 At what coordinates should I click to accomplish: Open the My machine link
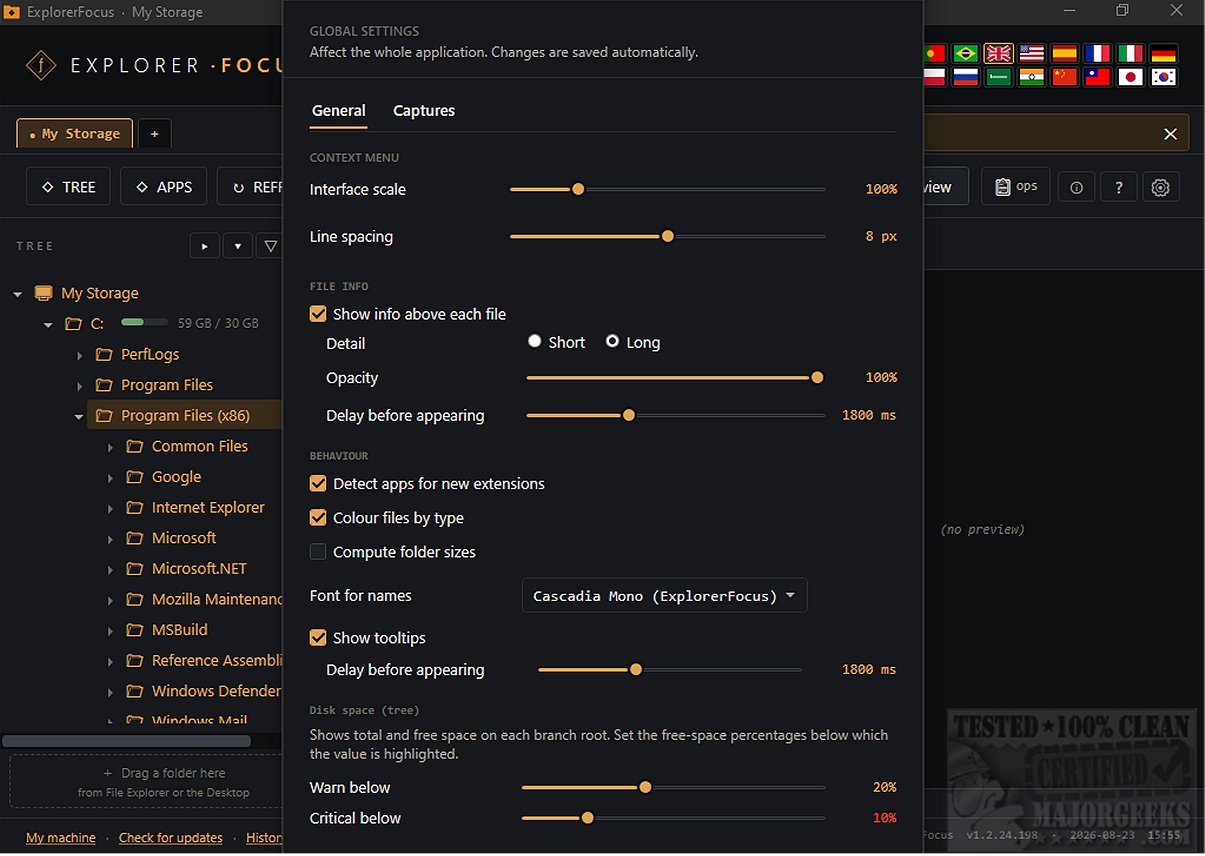[x=61, y=838]
